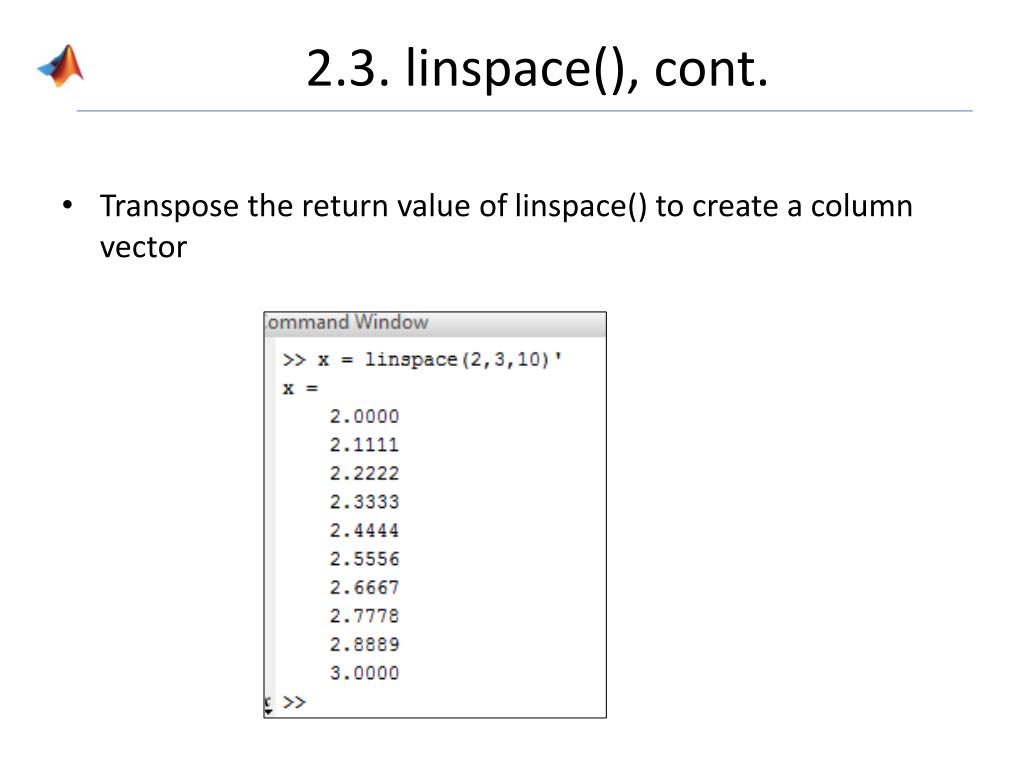The height and width of the screenshot is (768, 1024).
Task: Select the value 3.0000
Action: tap(364, 673)
